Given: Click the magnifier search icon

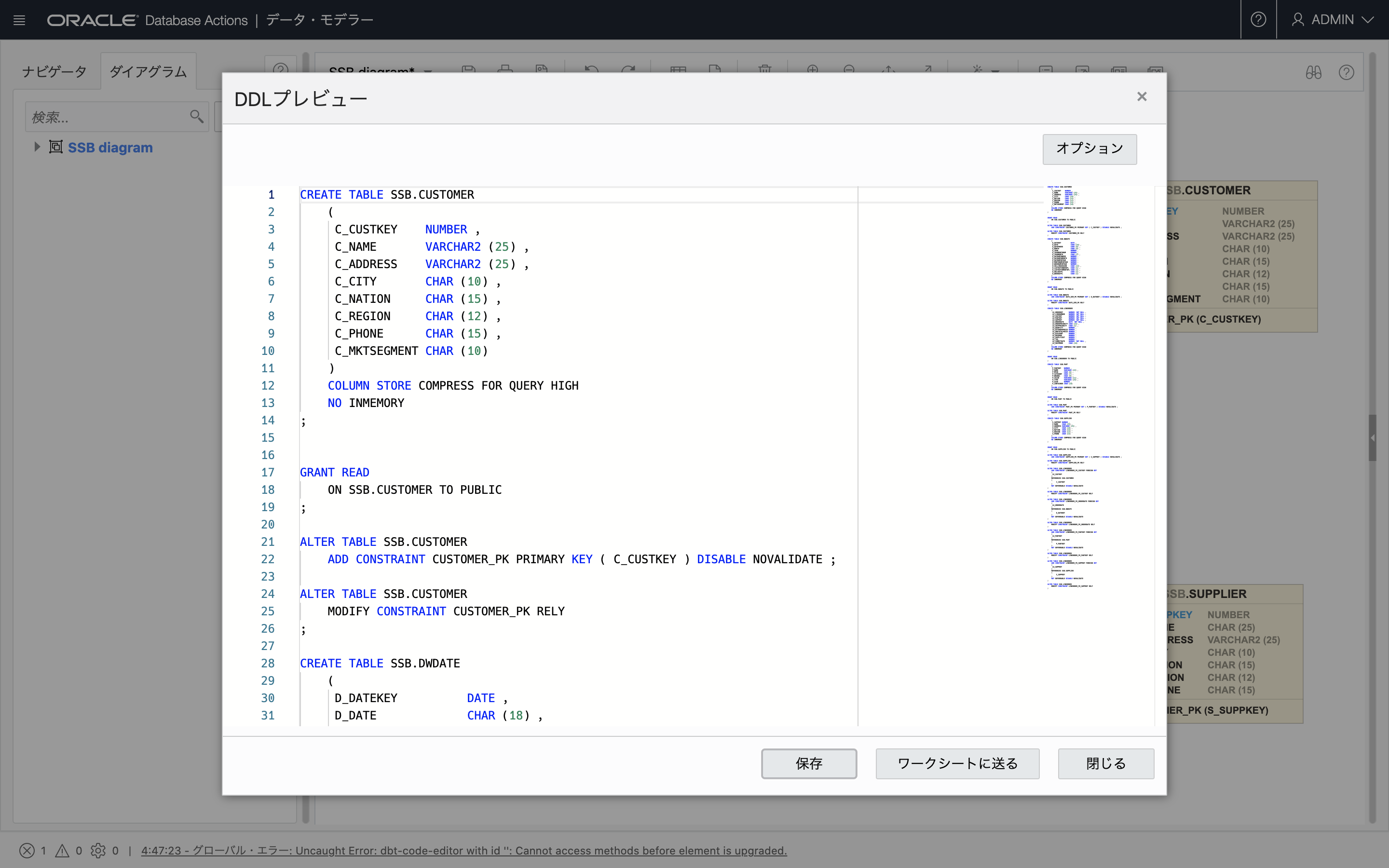Looking at the screenshot, I should click(x=196, y=117).
